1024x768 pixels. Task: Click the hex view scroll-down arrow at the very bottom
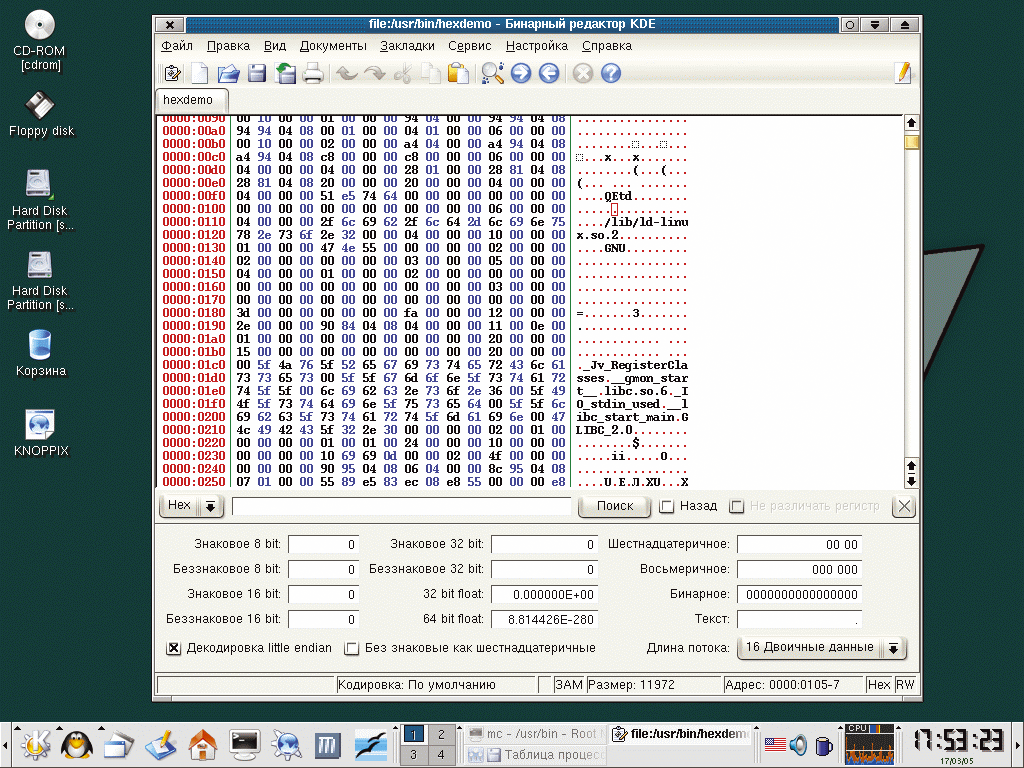click(911, 481)
